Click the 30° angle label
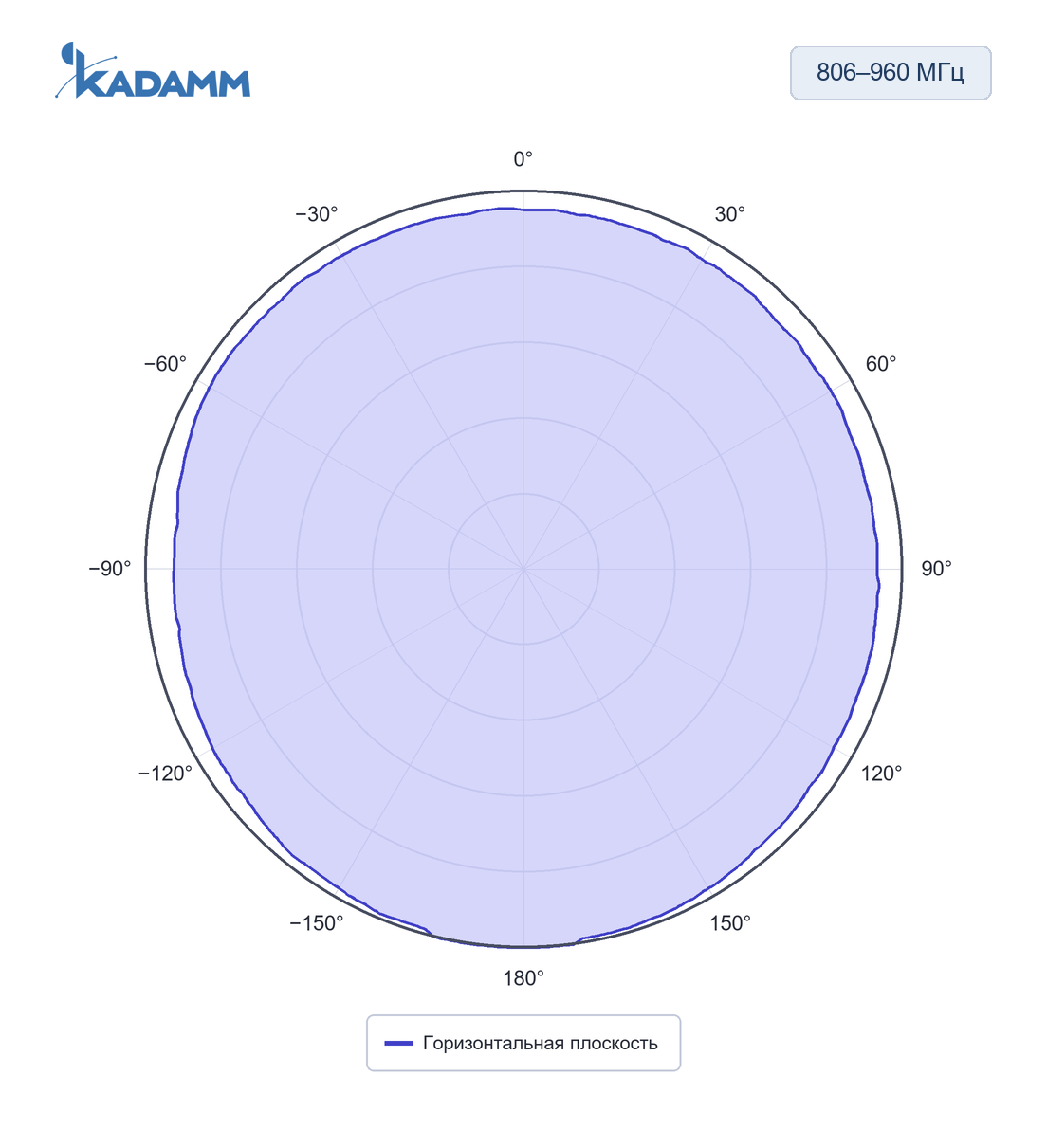The width and height of the screenshot is (1047, 1148). coord(729,214)
